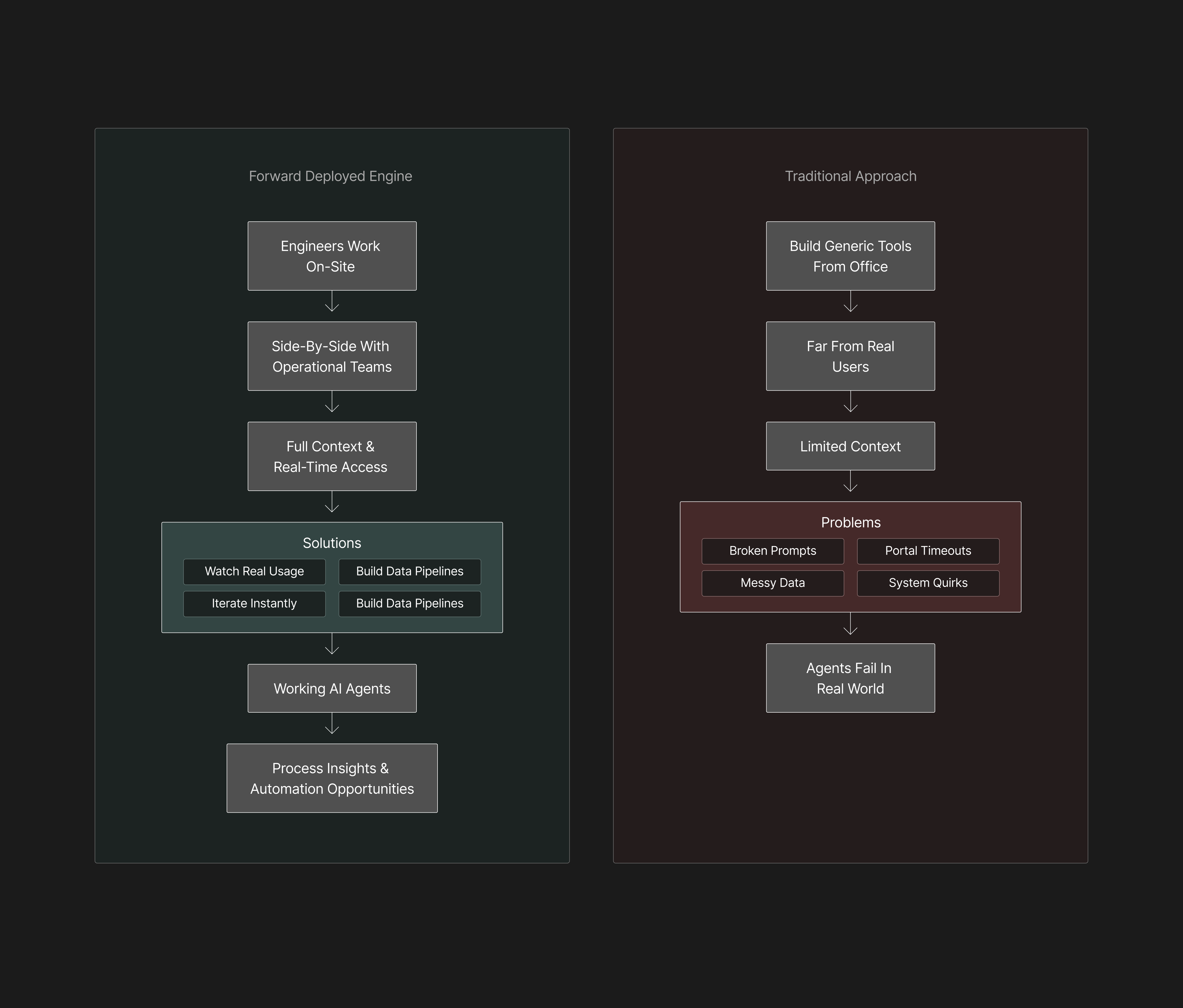Select Process Insights & Automation Opportunities box
Screen dimensions: 1183x1008
coord(332,778)
